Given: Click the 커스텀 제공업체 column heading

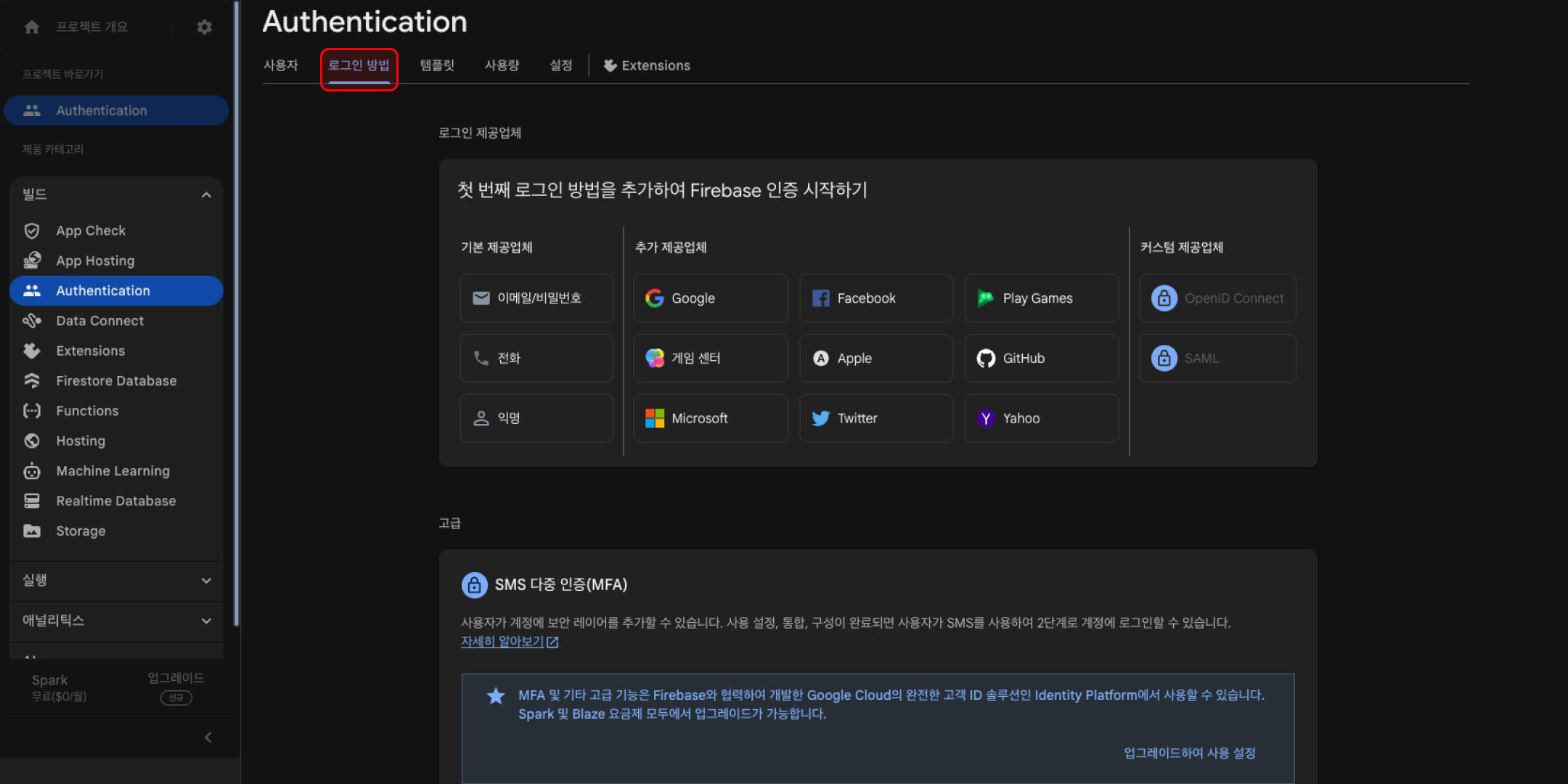Looking at the screenshot, I should [1182, 248].
